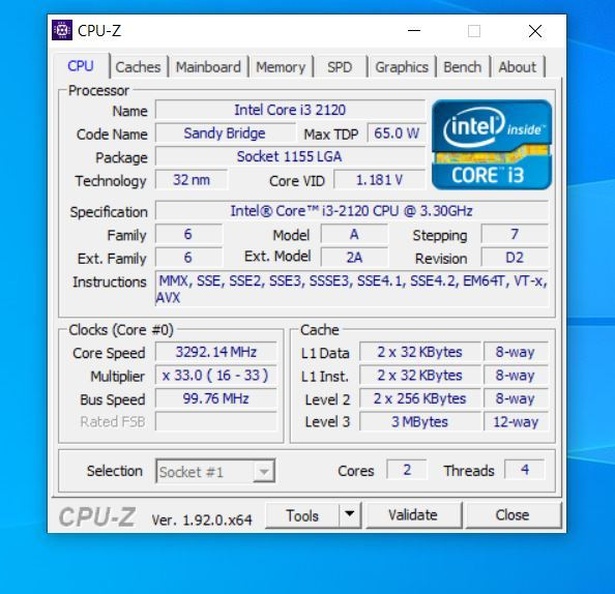Open the Socket #1 selection combo box

[x=215, y=471]
